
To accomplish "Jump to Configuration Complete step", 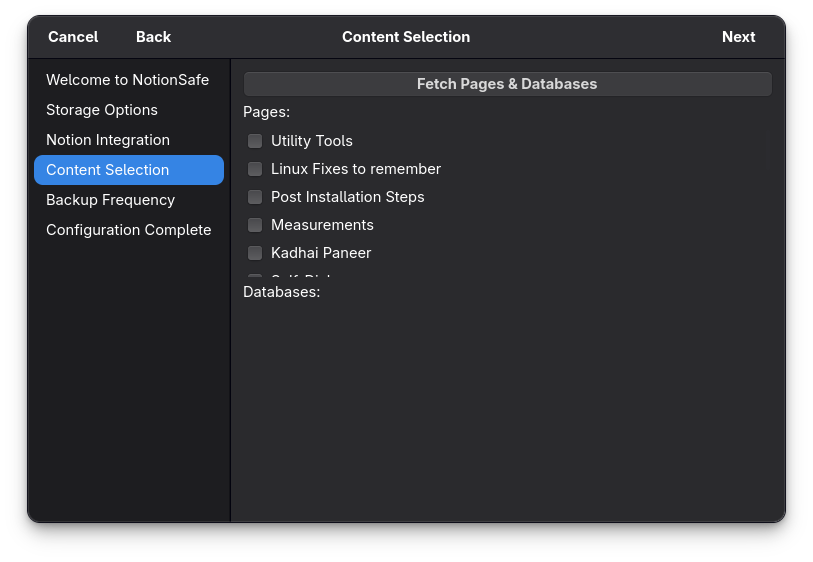I will point(128,230).
